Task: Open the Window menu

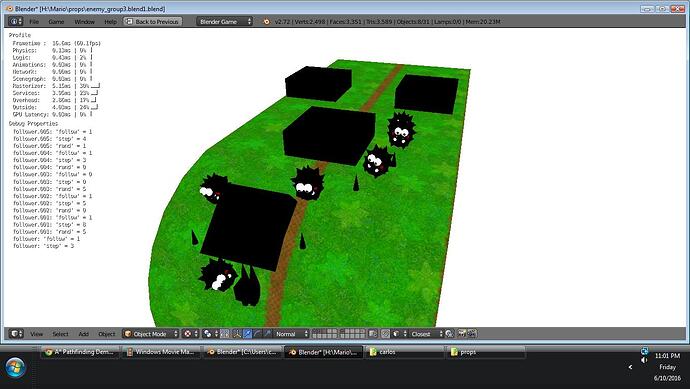Action: click(x=84, y=22)
